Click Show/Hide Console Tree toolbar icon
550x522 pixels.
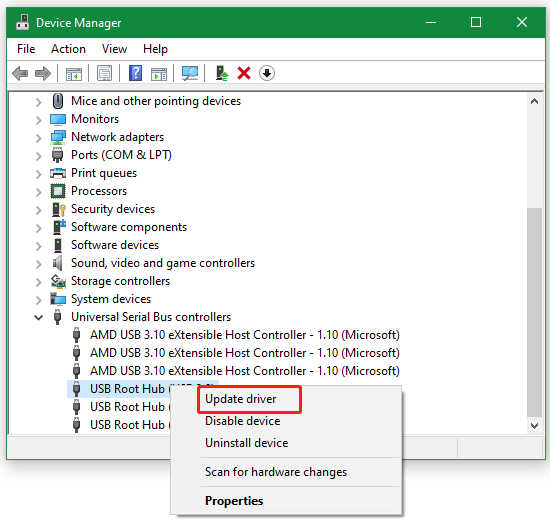tap(74, 74)
